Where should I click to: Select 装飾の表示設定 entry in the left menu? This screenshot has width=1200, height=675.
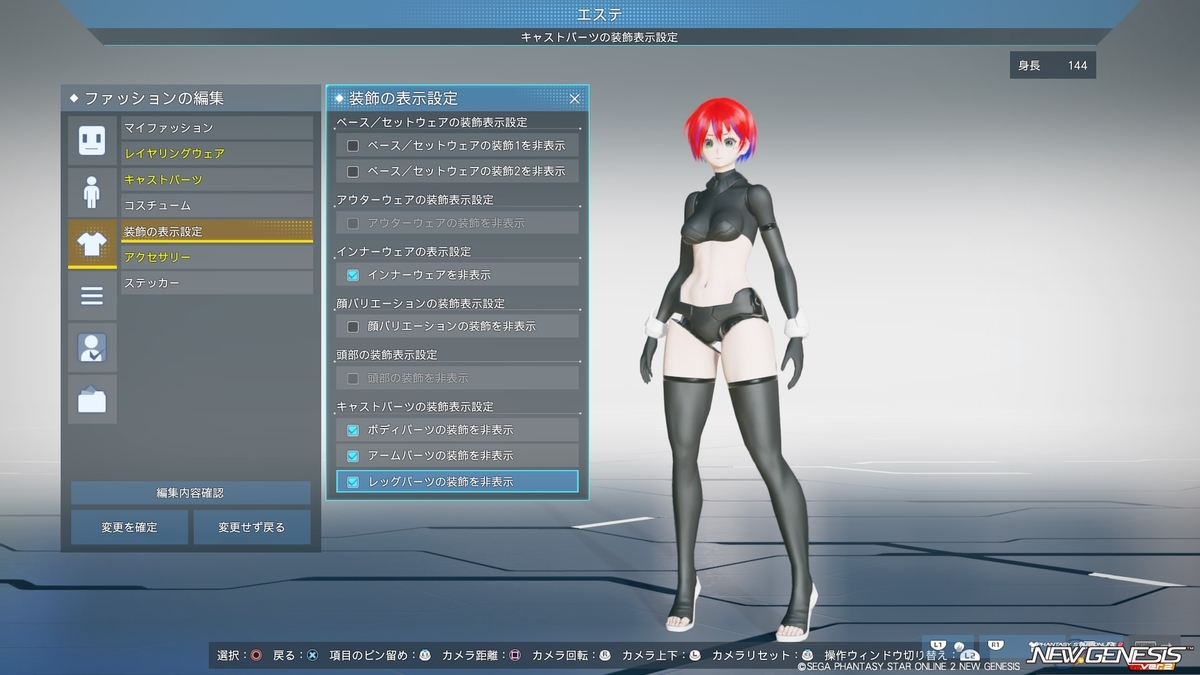click(216, 232)
